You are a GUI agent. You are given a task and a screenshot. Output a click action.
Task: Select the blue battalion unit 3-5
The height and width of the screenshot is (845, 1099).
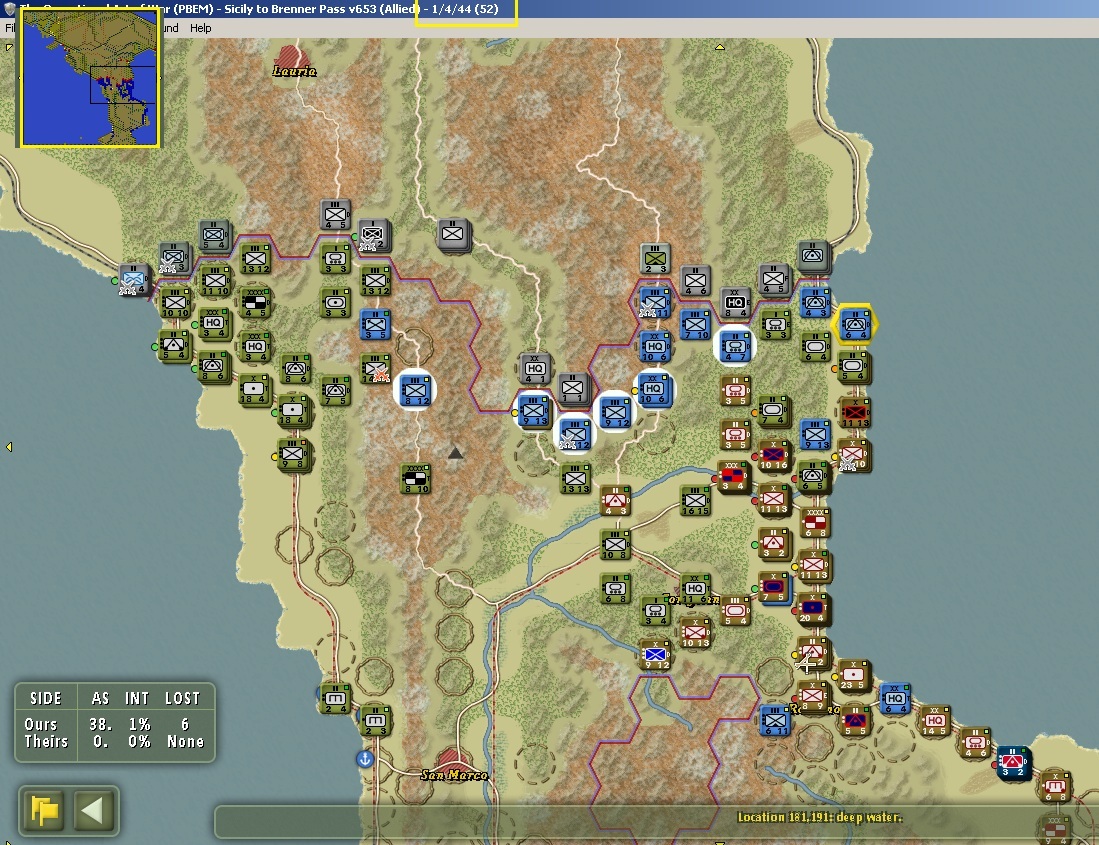tap(375, 325)
